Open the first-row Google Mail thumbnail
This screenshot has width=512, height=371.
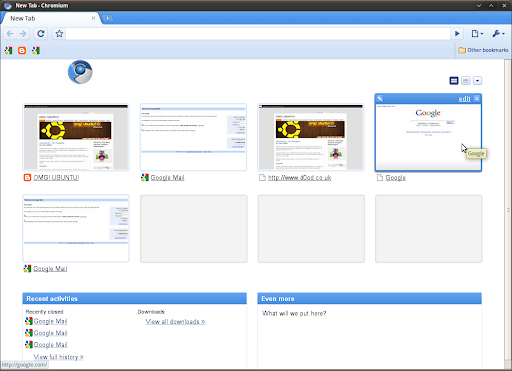pos(193,137)
